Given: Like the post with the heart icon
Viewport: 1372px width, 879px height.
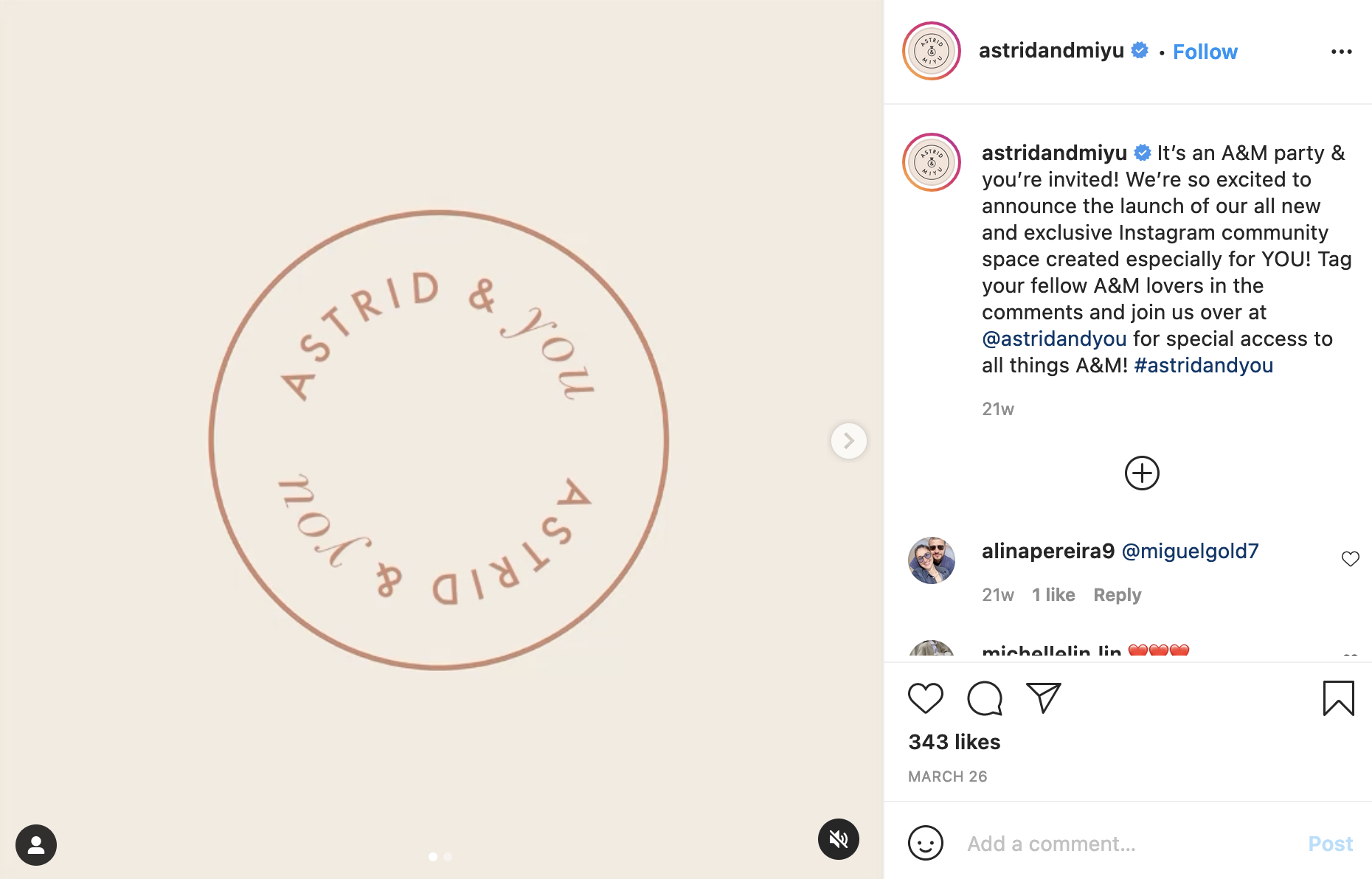Looking at the screenshot, I should (x=925, y=698).
